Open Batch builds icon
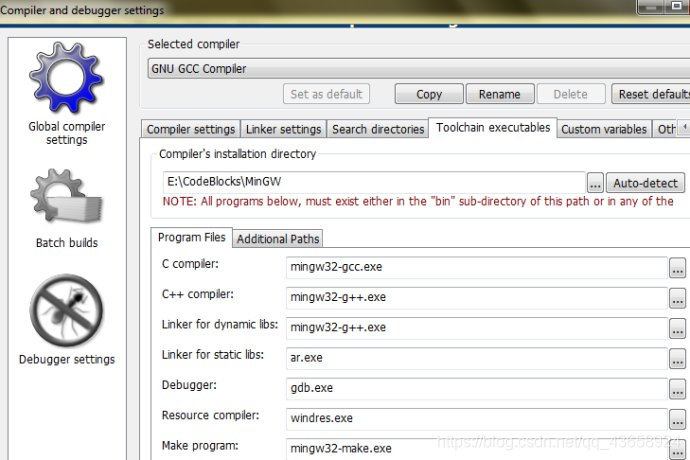 point(66,196)
